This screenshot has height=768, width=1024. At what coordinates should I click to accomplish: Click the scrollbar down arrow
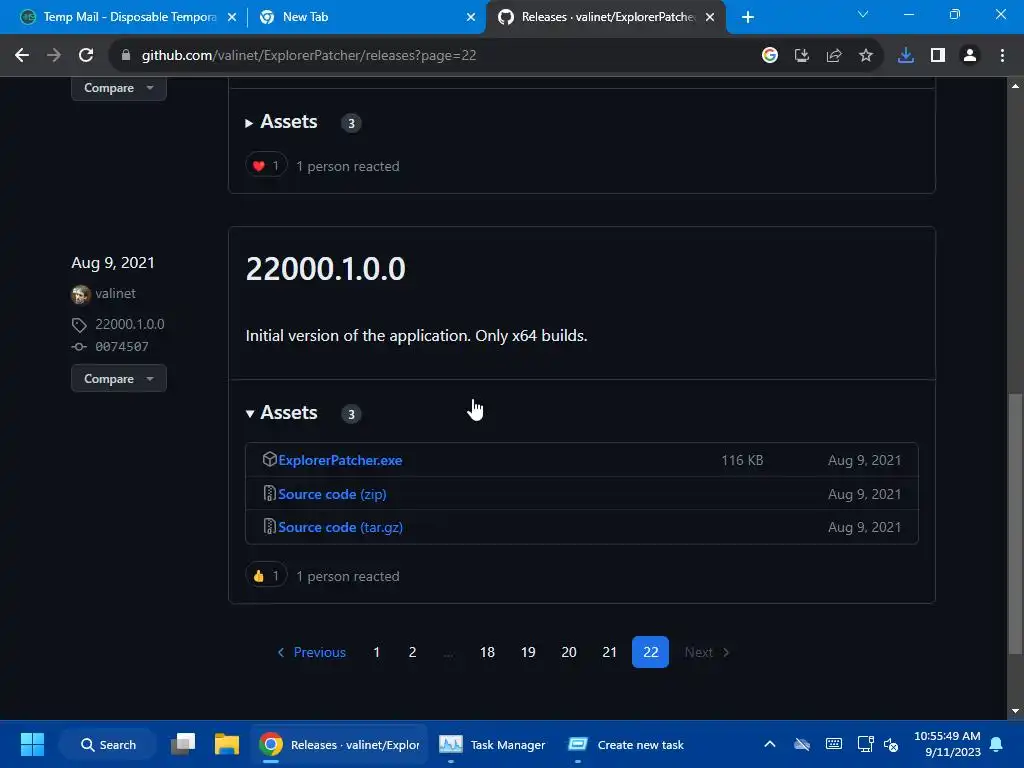click(x=1015, y=711)
